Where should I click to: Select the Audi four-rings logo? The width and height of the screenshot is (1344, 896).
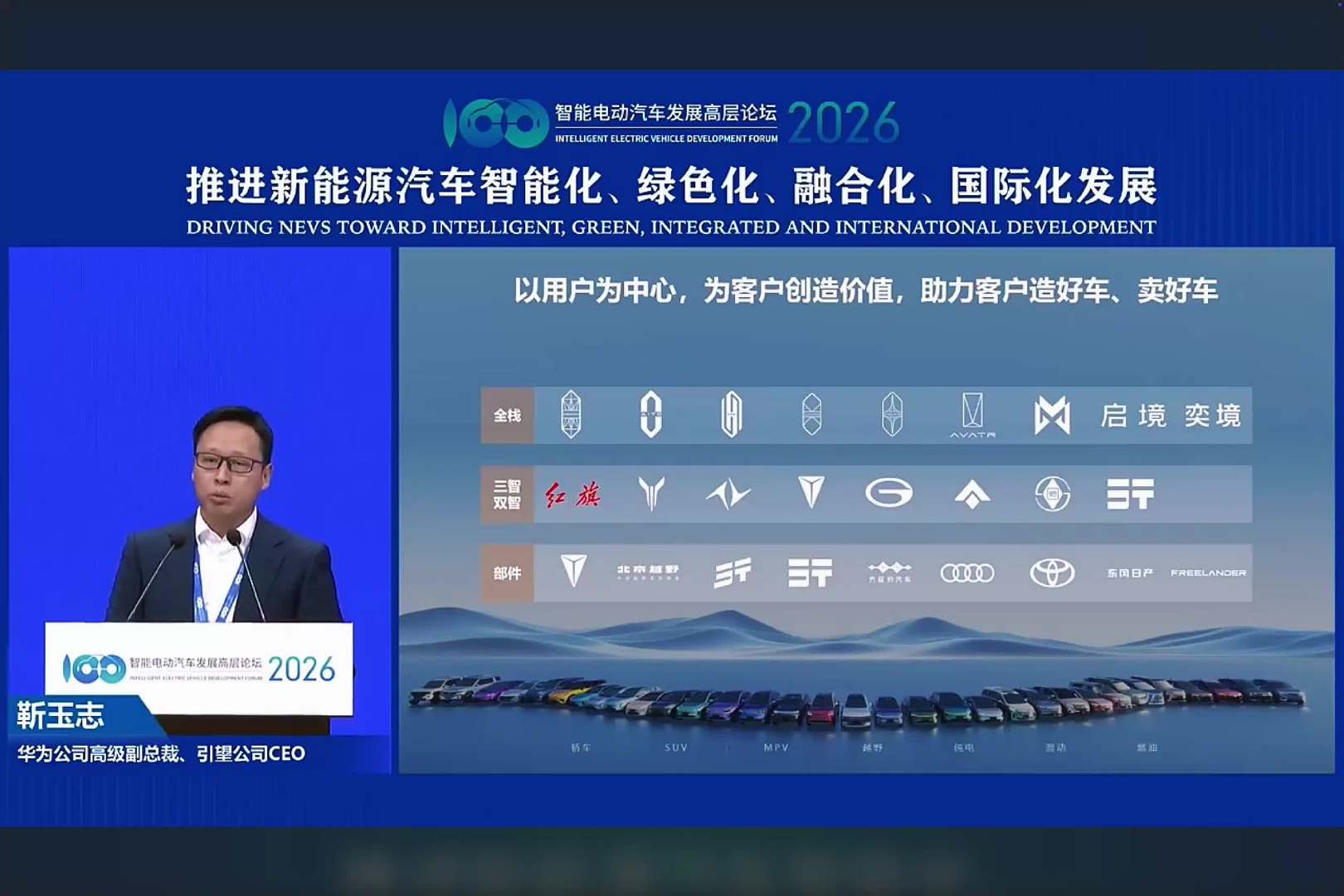point(966,572)
